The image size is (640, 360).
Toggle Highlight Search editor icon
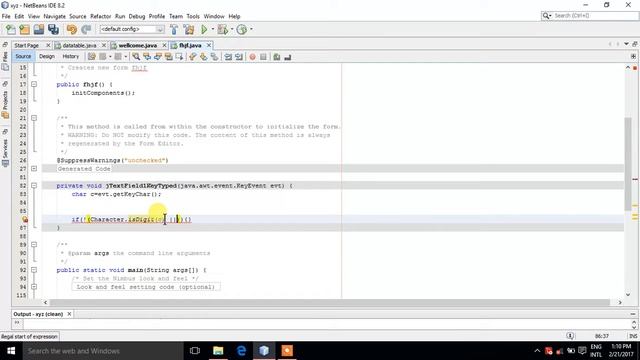168,57
